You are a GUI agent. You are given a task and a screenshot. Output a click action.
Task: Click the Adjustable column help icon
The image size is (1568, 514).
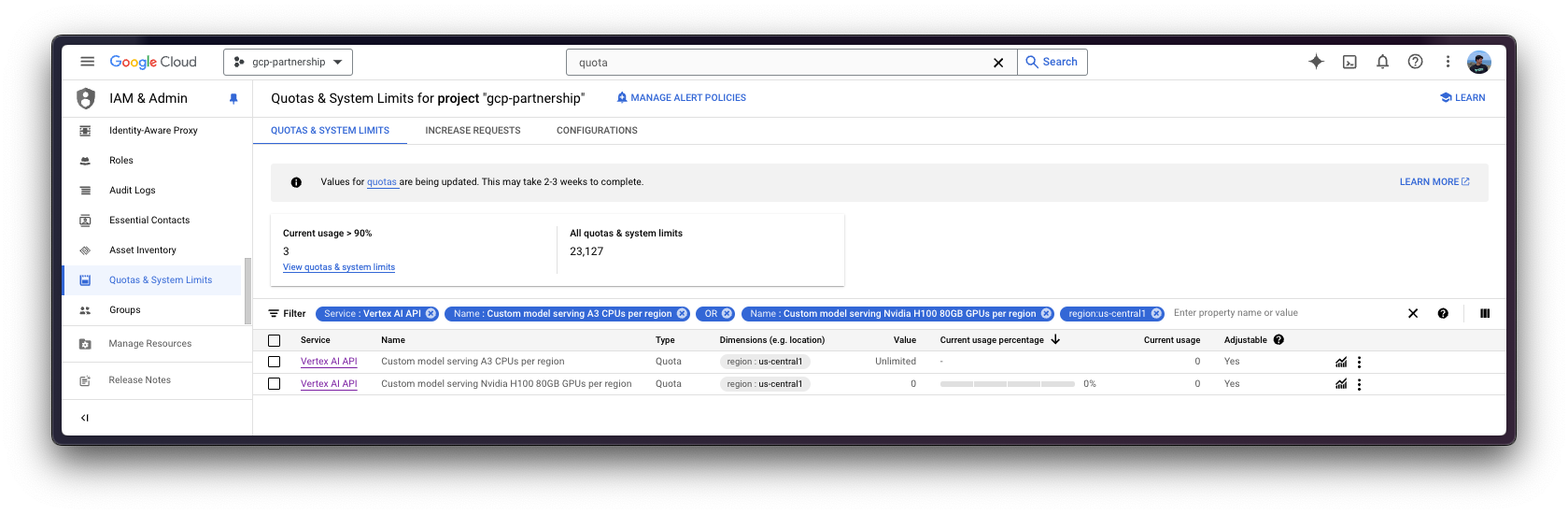click(x=1278, y=340)
